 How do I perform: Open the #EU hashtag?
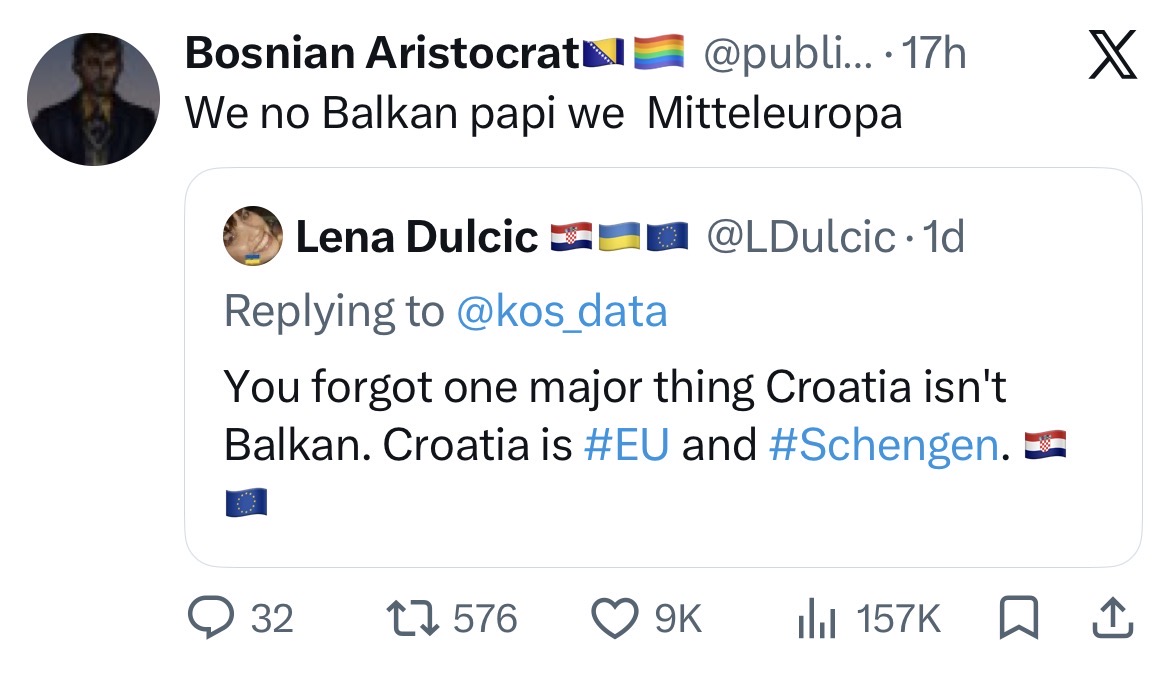[627, 445]
